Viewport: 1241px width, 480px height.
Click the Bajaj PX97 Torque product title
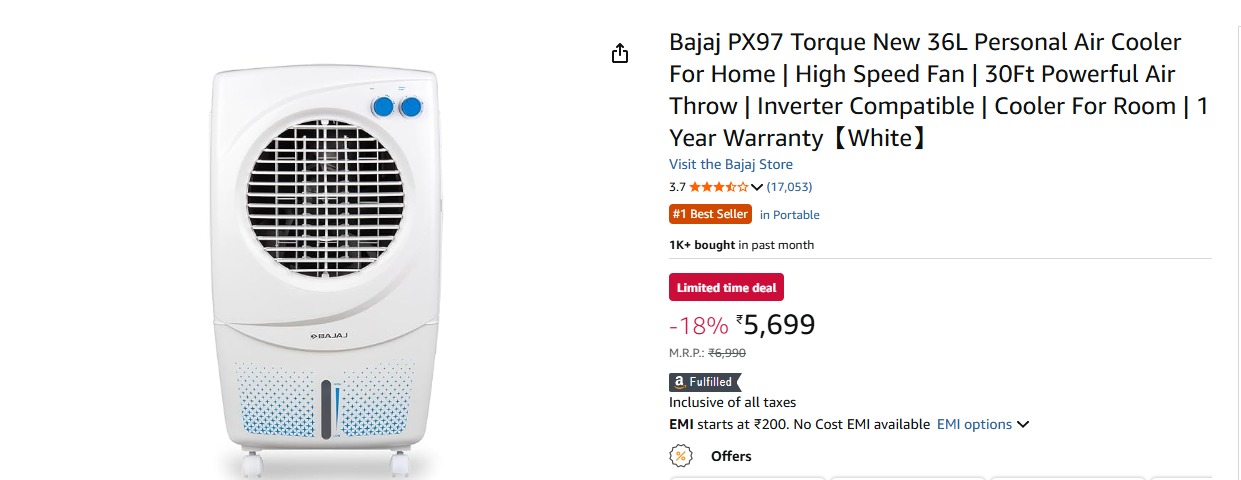[938, 90]
